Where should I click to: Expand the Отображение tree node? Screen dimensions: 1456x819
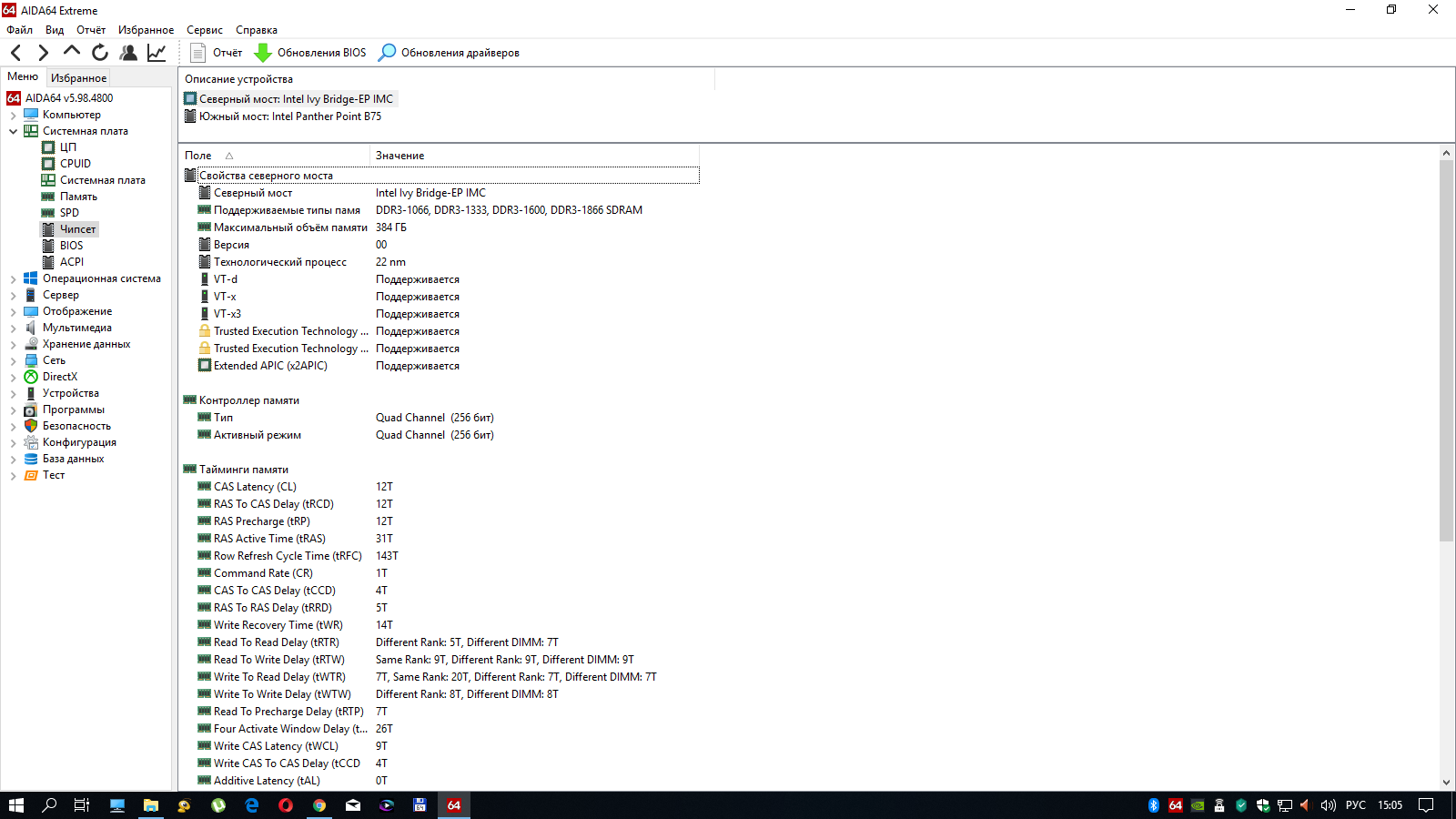pyautogui.click(x=13, y=311)
